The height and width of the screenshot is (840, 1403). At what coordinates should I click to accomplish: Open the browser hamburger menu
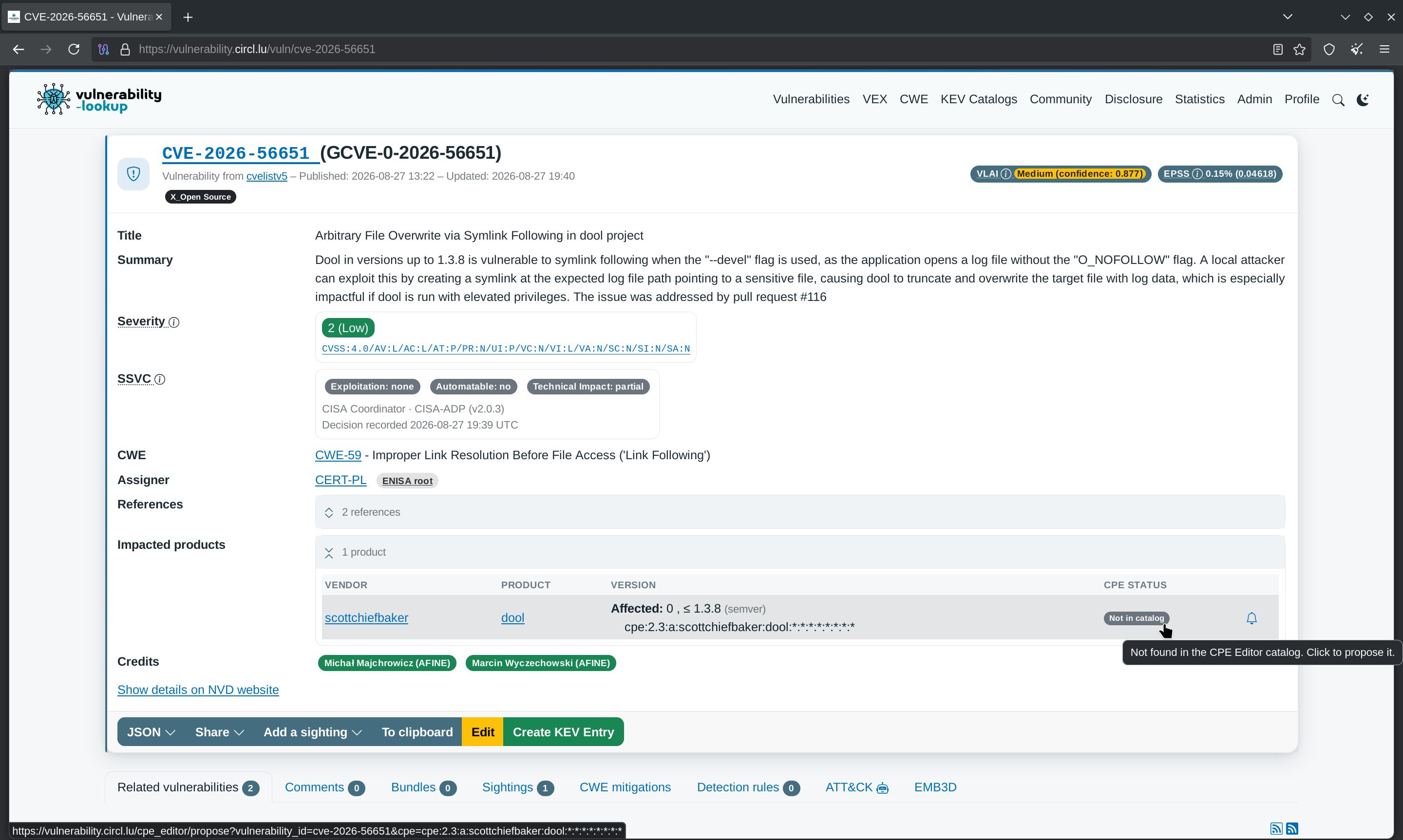(x=1384, y=49)
